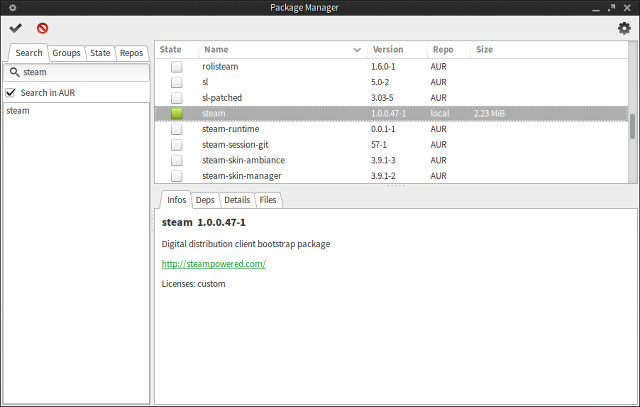Screen dimensions: 640x407
Task: Select the highlighted steam package name
Action: [x=213, y=113]
